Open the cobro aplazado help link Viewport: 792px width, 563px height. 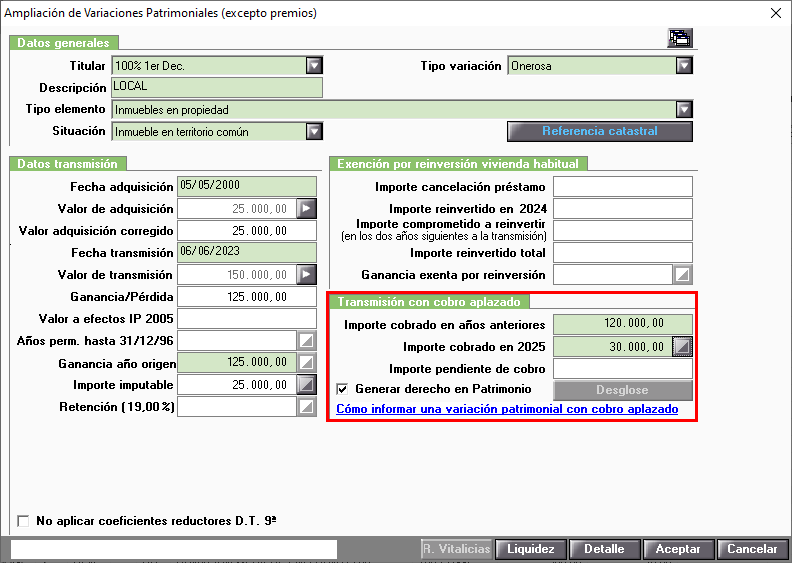click(507, 409)
